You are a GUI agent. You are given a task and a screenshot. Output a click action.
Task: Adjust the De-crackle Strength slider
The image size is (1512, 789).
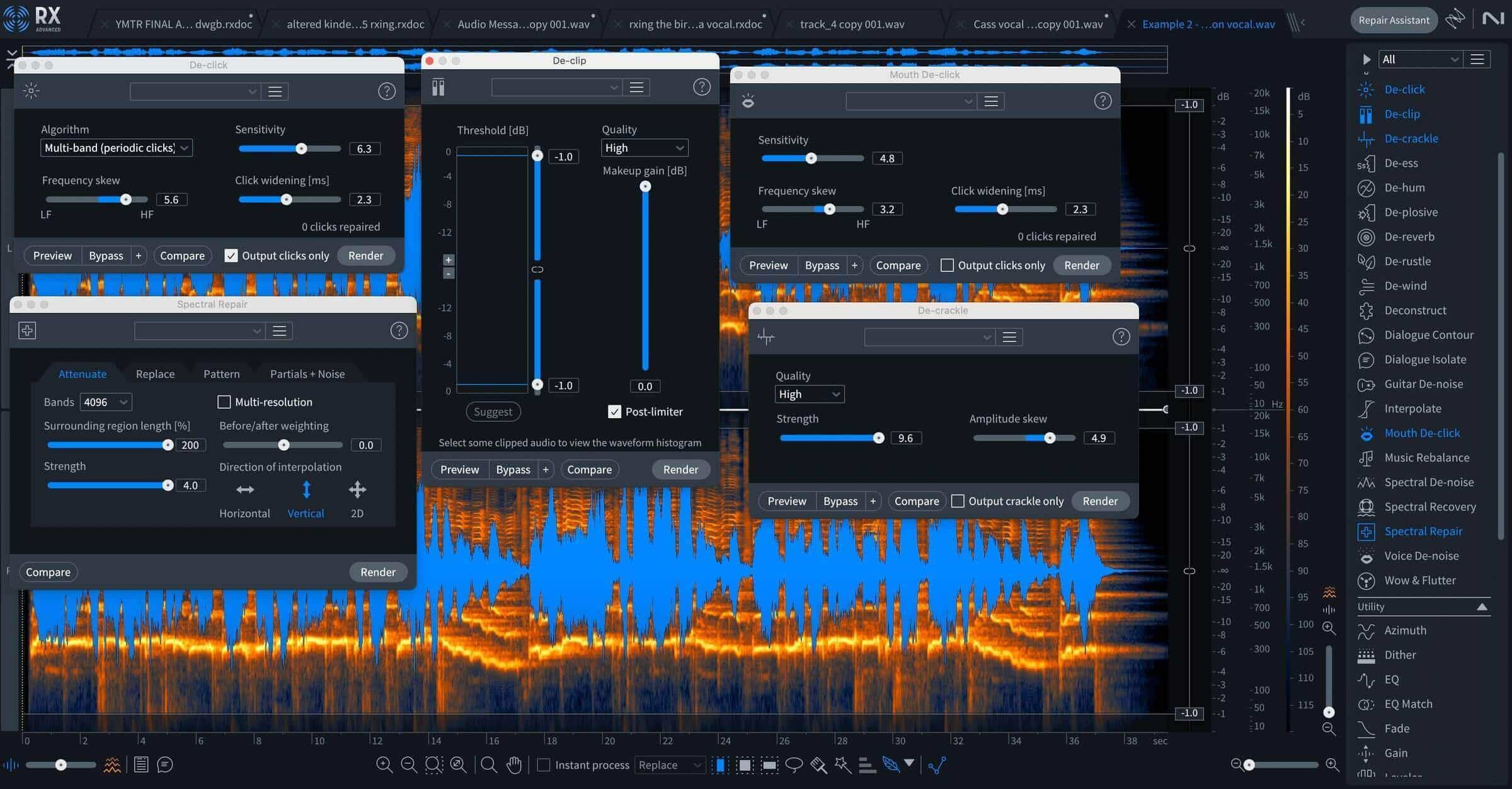point(832,438)
